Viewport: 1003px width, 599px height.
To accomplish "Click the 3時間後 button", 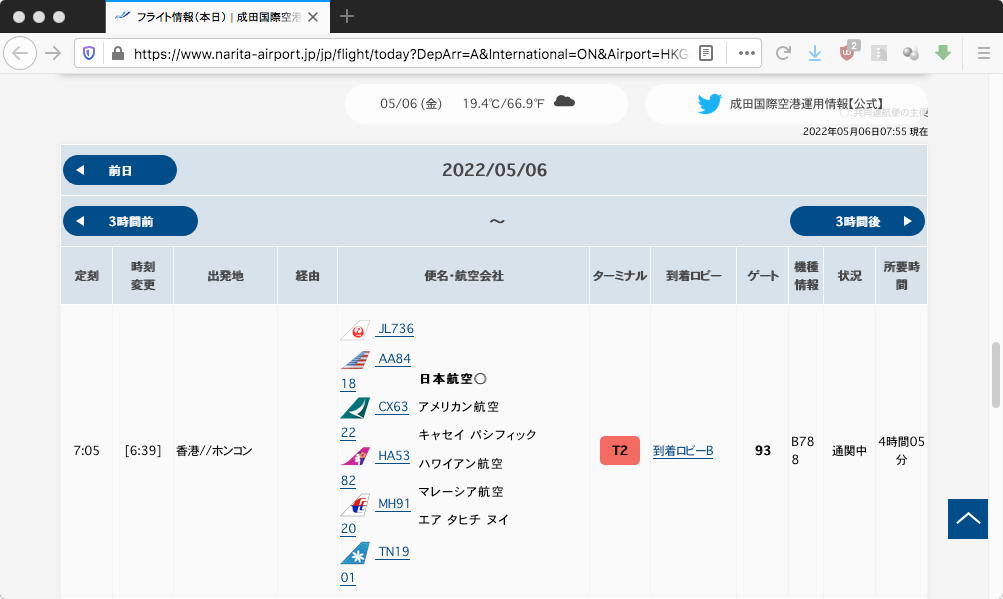I will pos(857,221).
